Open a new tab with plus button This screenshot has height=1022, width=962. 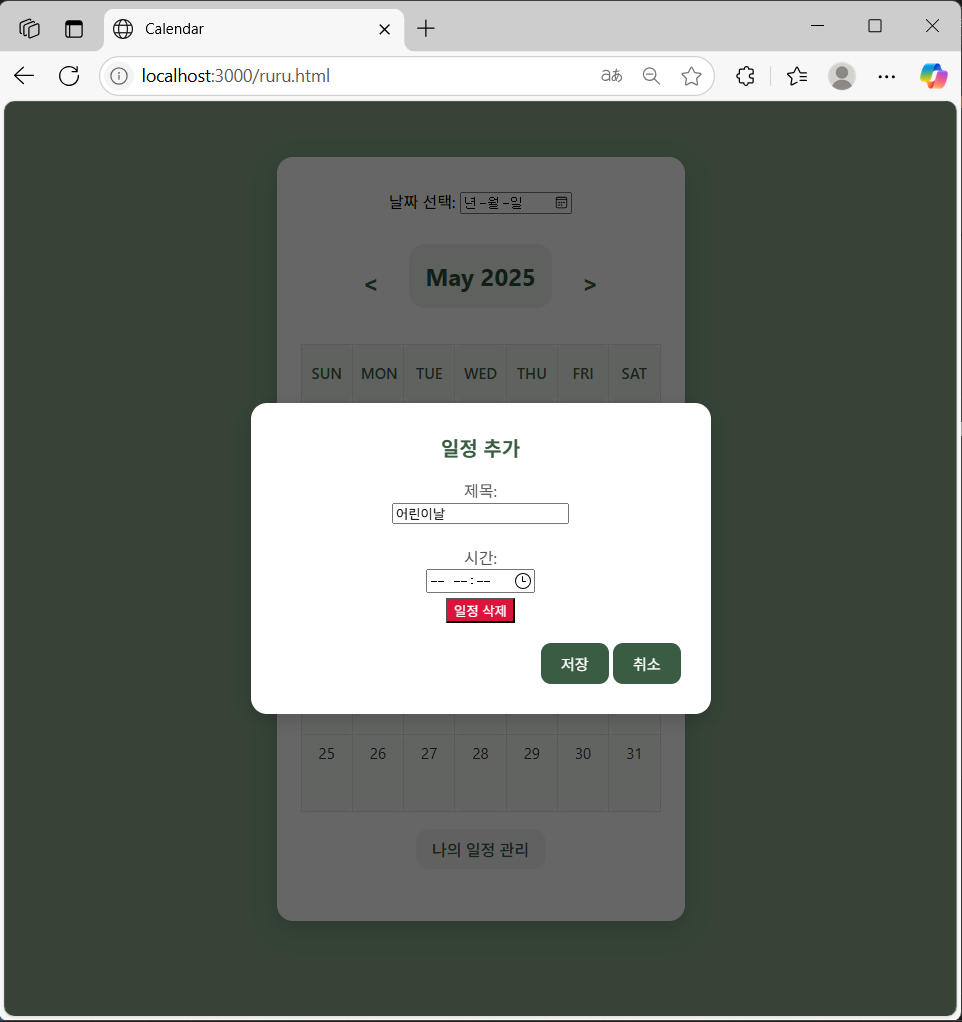(426, 29)
